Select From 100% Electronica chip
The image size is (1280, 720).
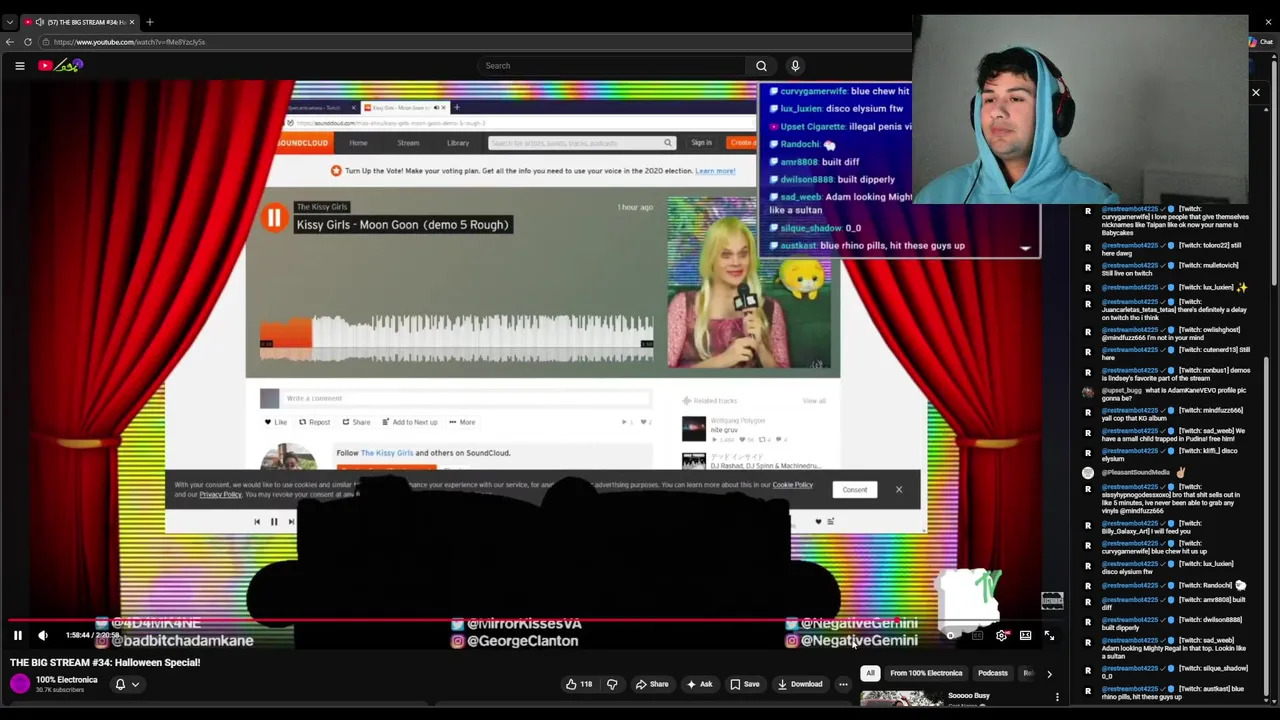[x=926, y=673]
